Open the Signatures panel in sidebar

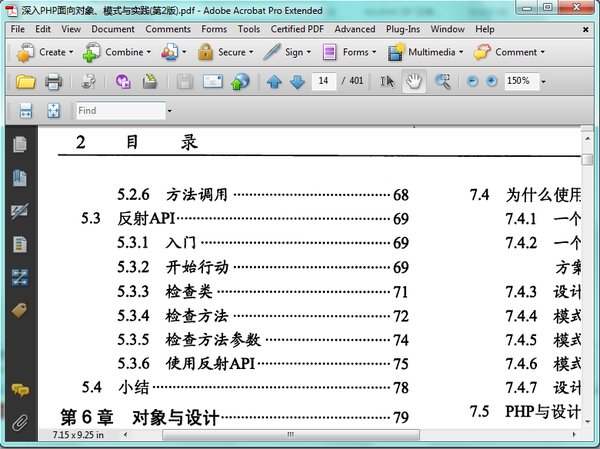20,211
